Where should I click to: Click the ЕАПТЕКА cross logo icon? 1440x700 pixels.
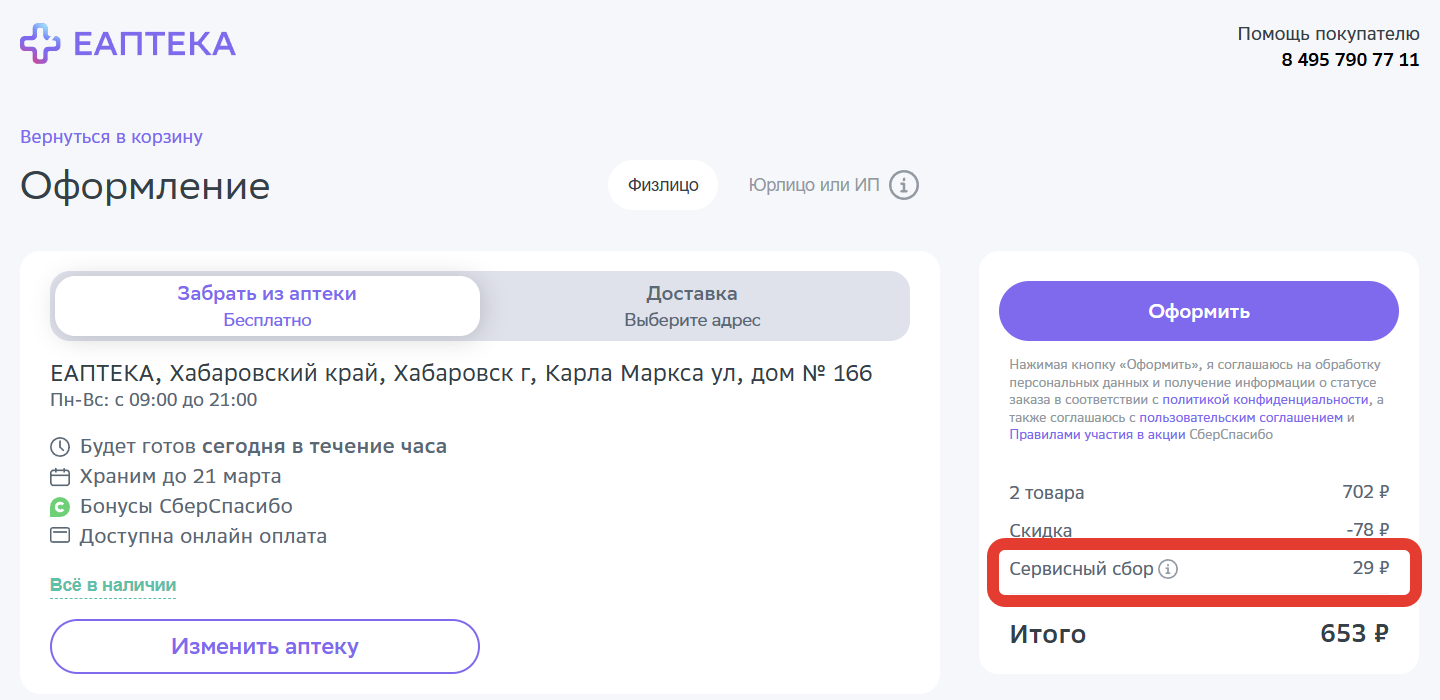click(x=41, y=44)
